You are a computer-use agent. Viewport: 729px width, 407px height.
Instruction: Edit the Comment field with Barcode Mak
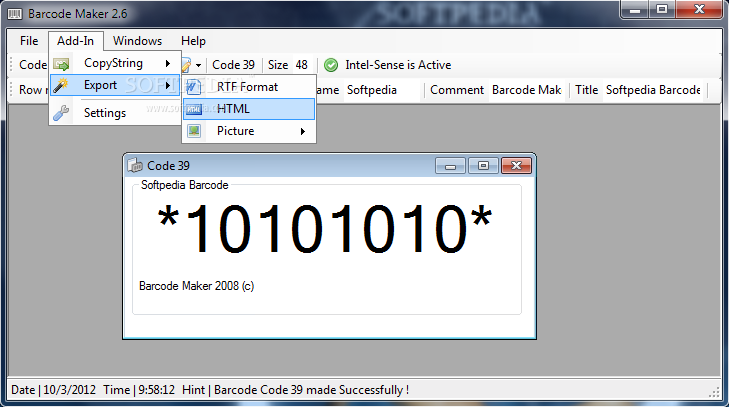(x=527, y=90)
